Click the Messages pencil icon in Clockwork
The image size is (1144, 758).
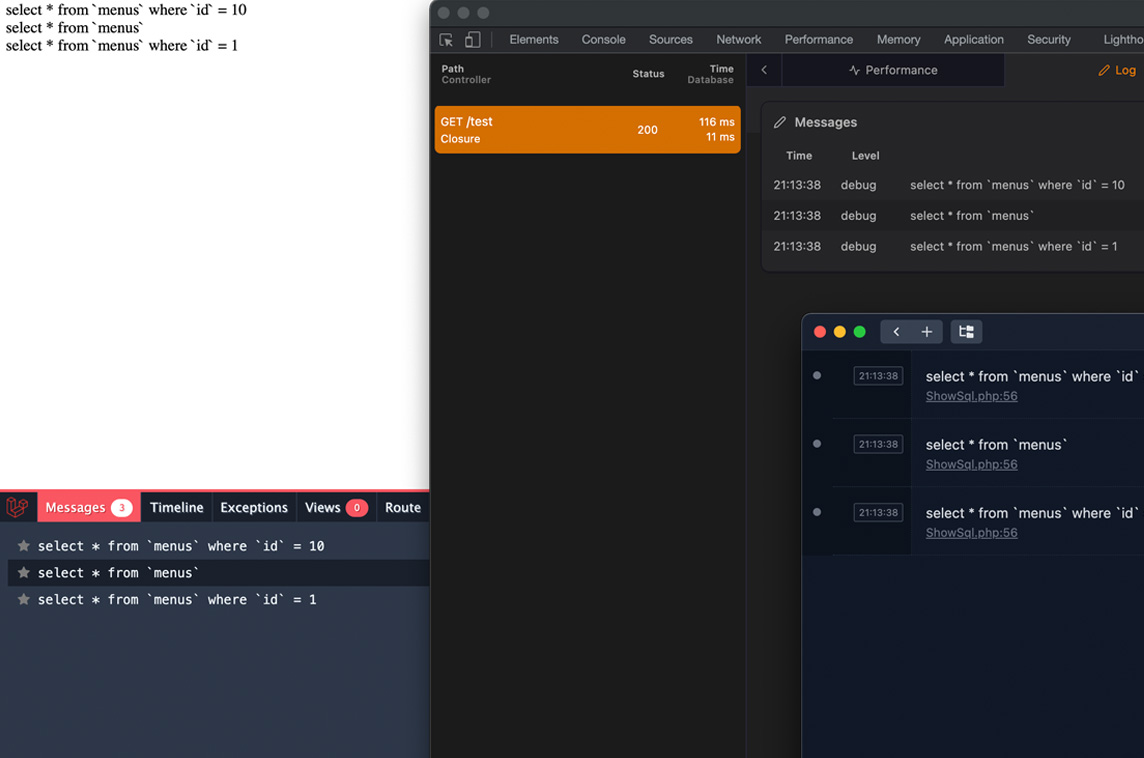pos(780,123)
